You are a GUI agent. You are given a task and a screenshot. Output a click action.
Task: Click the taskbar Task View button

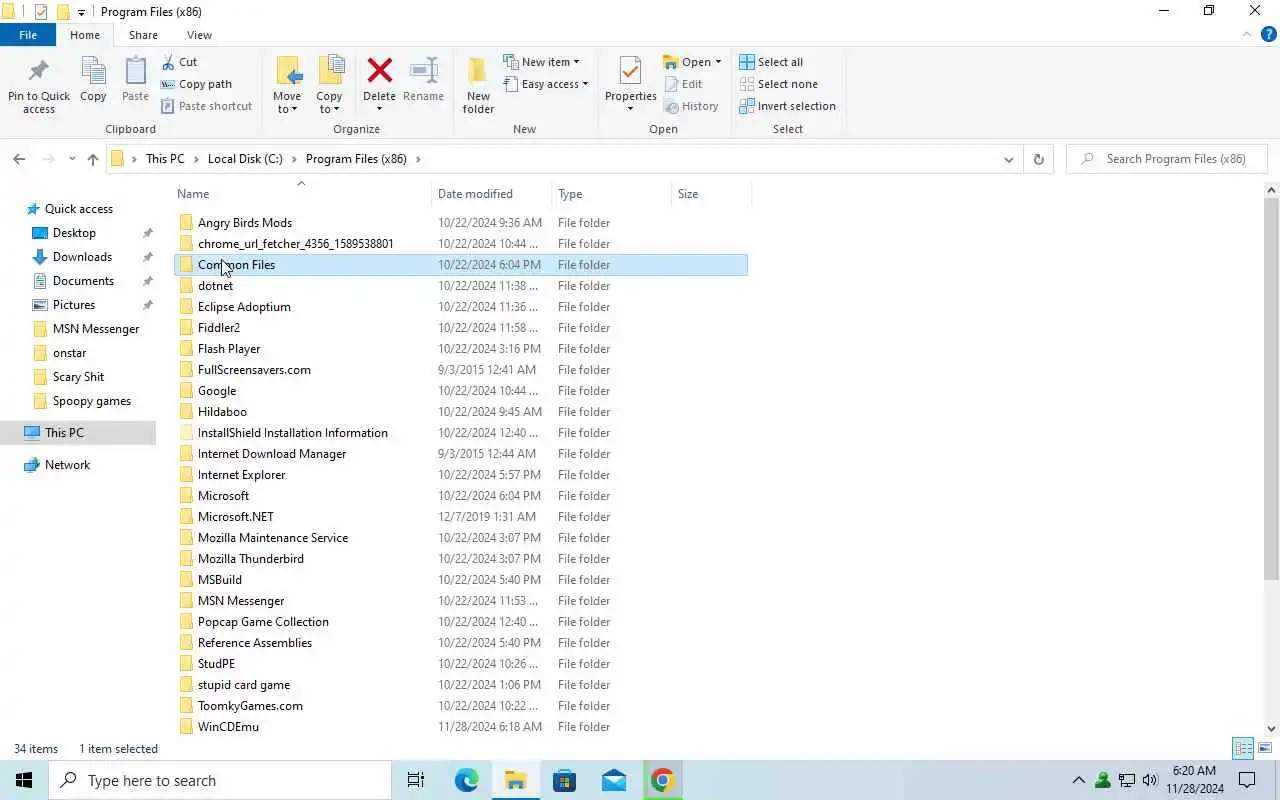[416, 780]
